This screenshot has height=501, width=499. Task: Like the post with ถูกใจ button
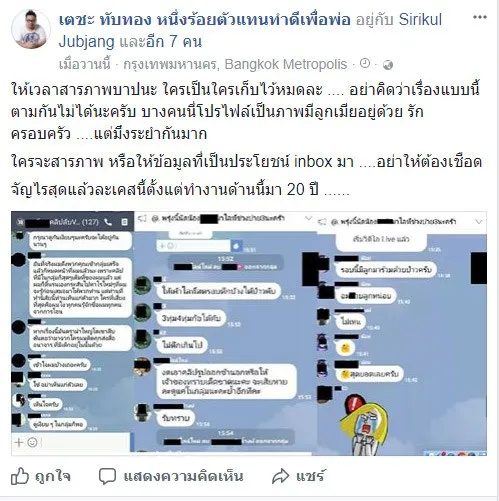[41, 476]
